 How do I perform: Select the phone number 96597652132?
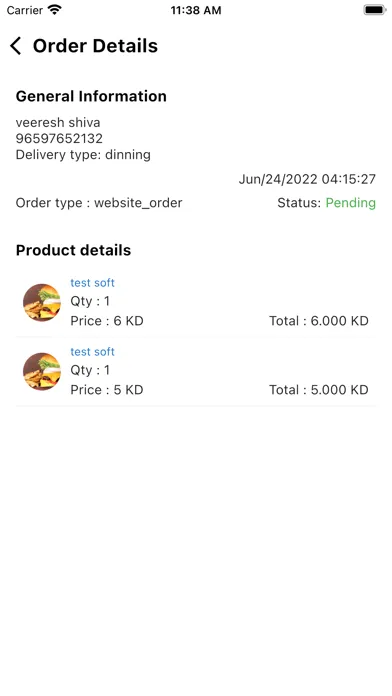pyautogui.click(x=59, y=138)
